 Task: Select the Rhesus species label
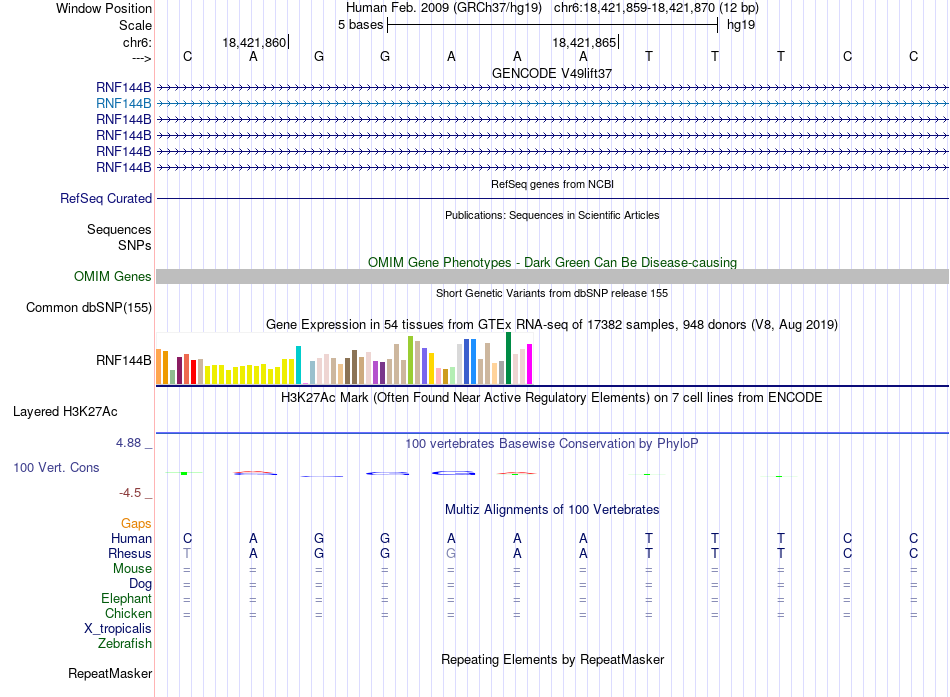coord(130,554)
